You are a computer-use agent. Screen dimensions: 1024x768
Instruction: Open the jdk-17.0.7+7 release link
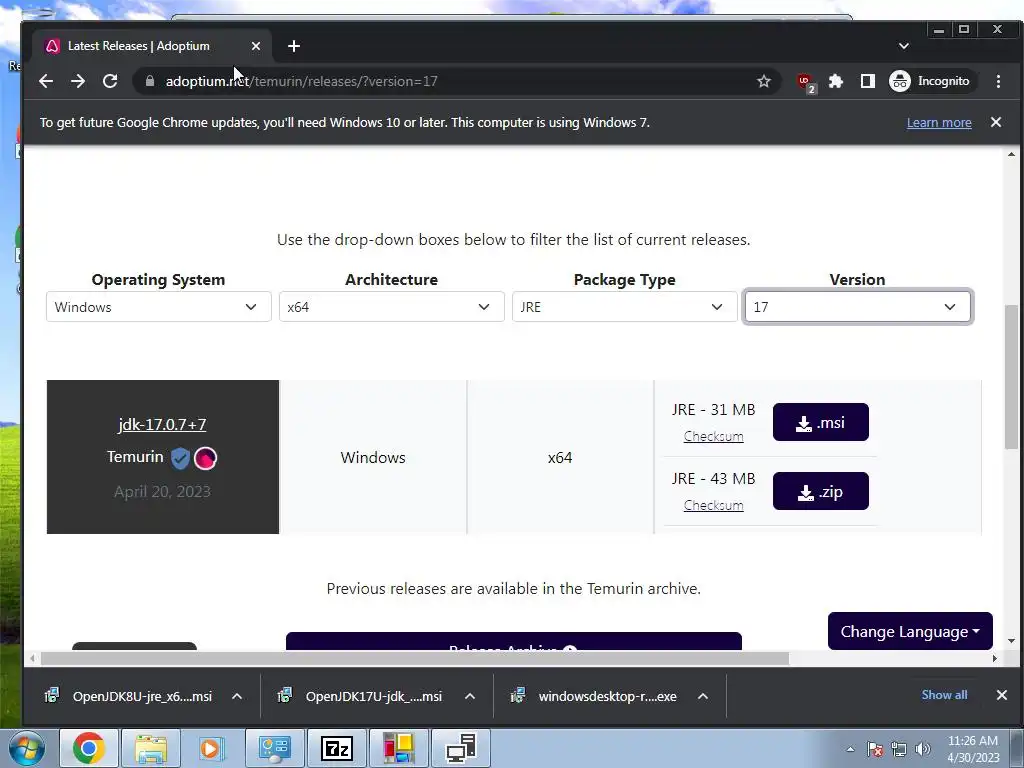click(x=162, y=424)
